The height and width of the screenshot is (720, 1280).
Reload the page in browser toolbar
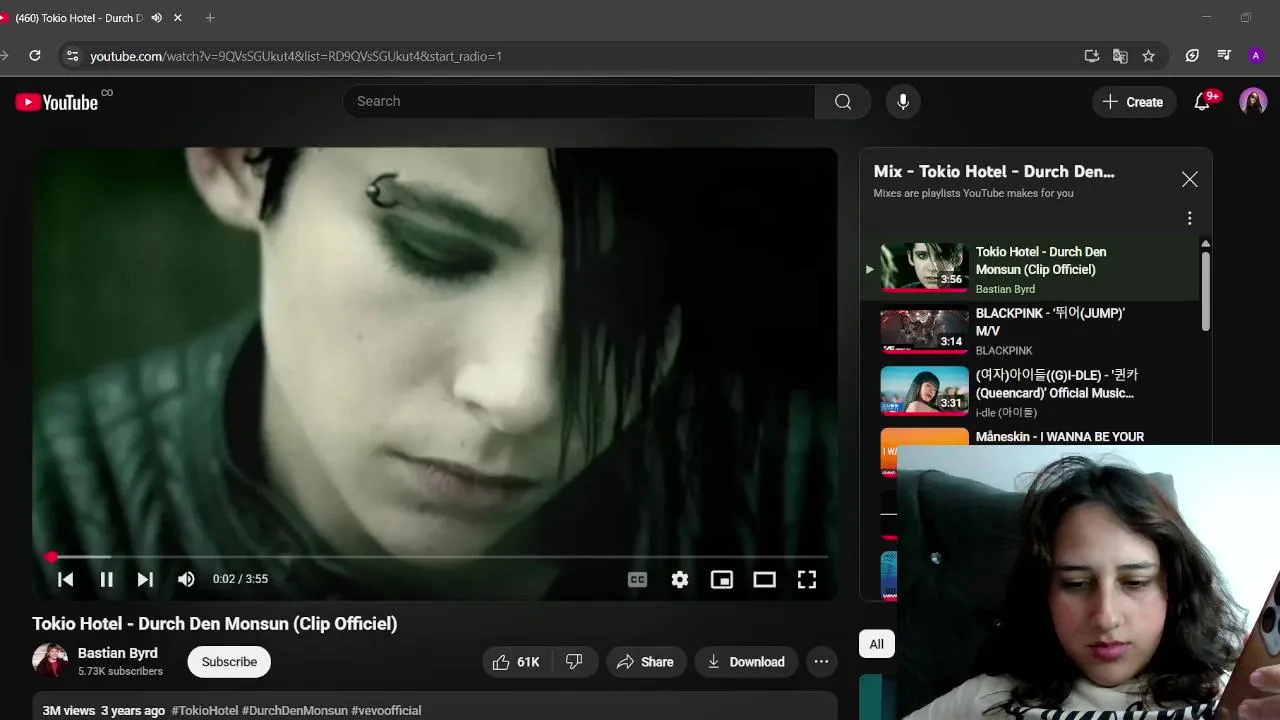tap(35, 56)
